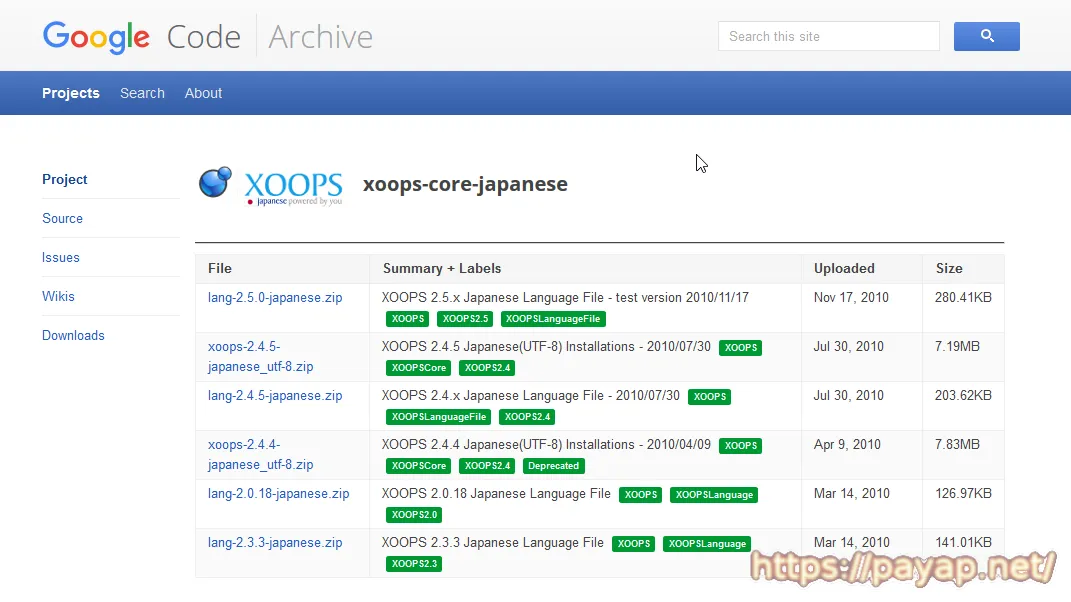1071x602 pixels.
Task: Switch to the Search section
Action: (x=142, y=92)
